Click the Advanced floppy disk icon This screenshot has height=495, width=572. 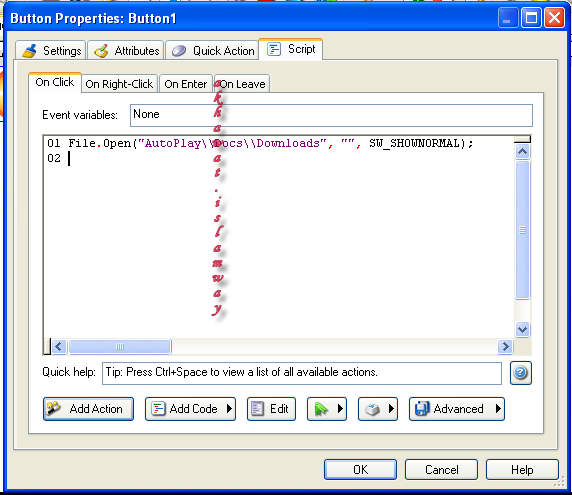click(422, 409)
